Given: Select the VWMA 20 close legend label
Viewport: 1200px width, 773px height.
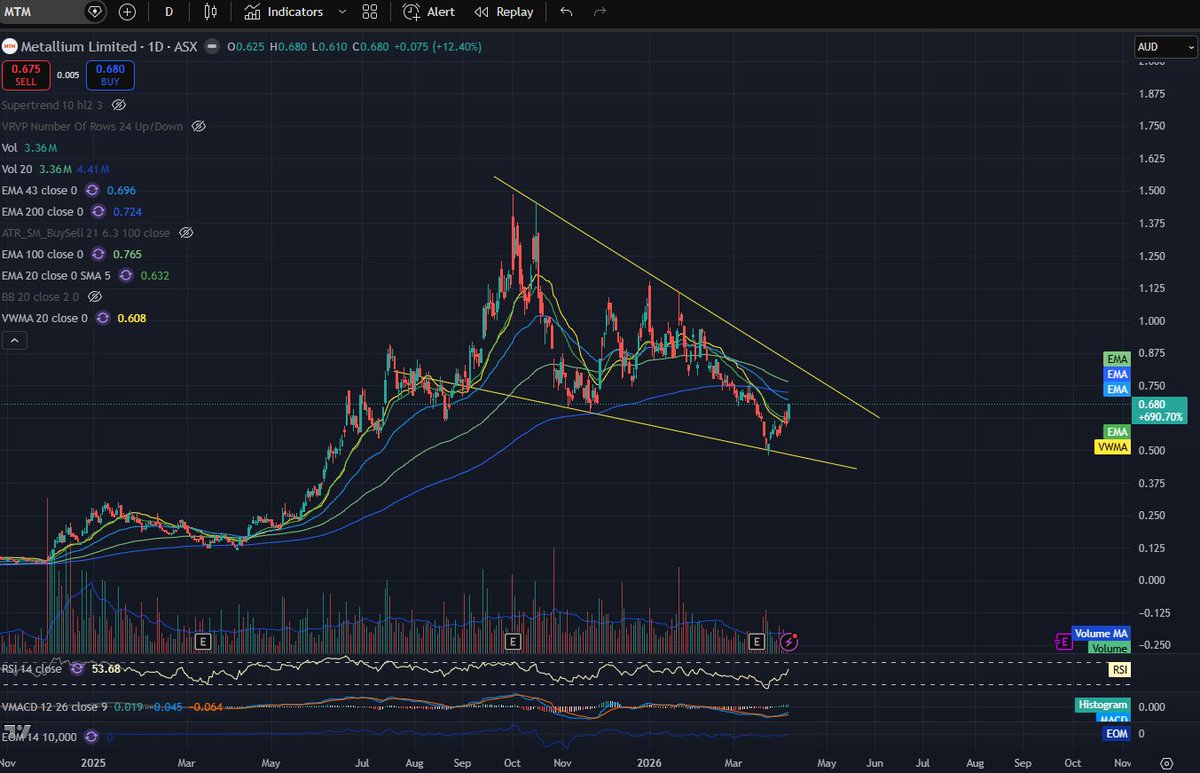Looking at the screenshot, I should pos(46,318).
